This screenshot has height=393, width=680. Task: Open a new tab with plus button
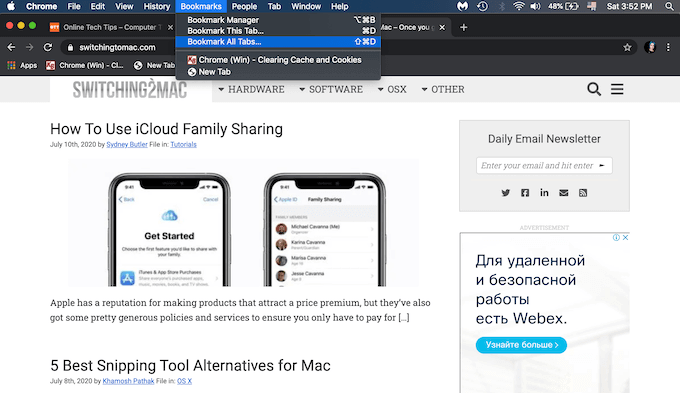(x=464, y=27)
